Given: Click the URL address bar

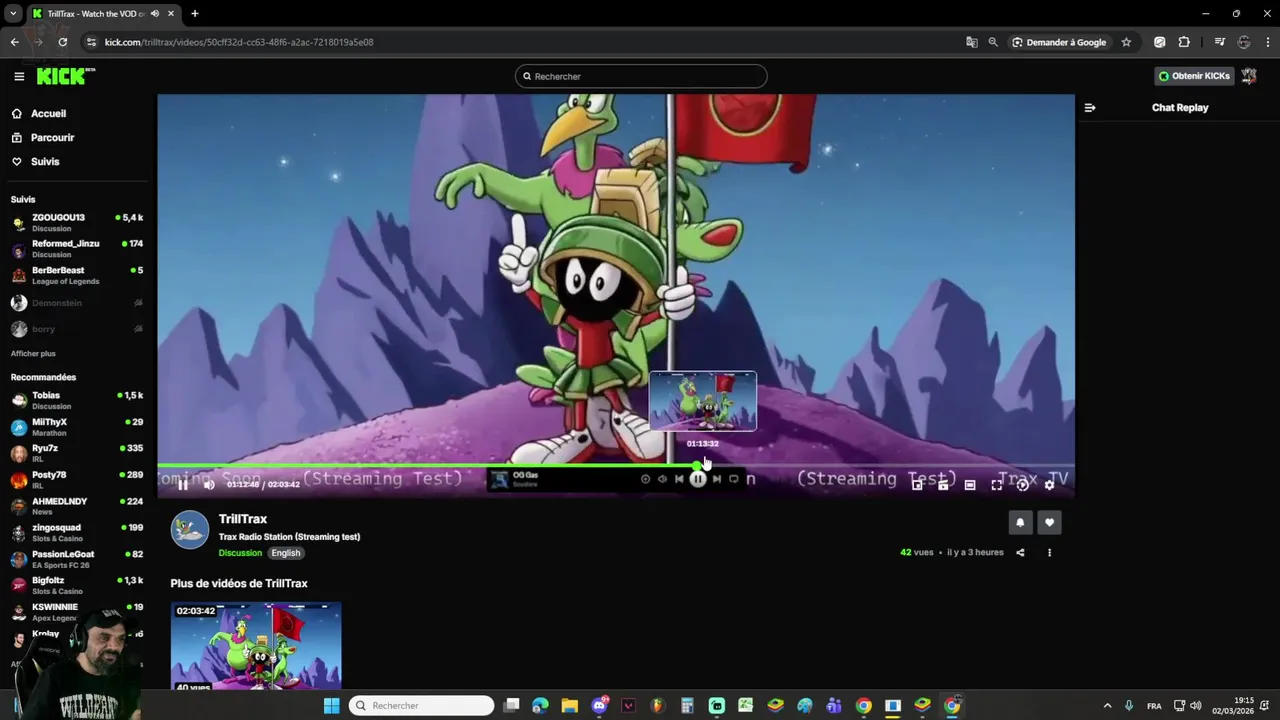Looking at the screenshot, I should (x=520, y=42).
